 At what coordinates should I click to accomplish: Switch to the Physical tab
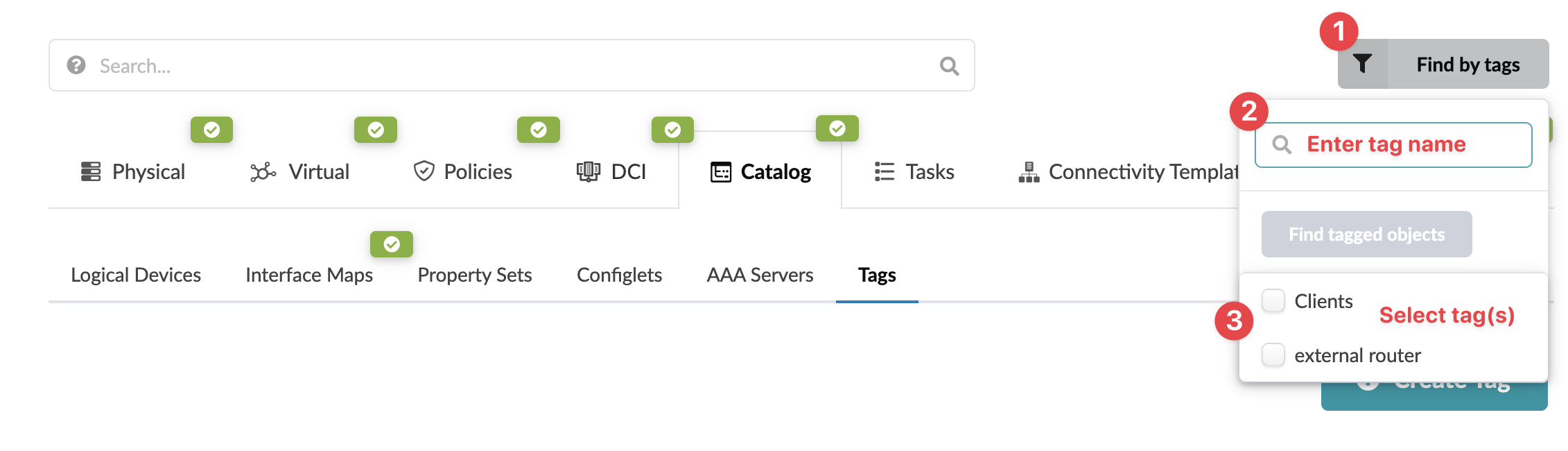coord(133,171)
